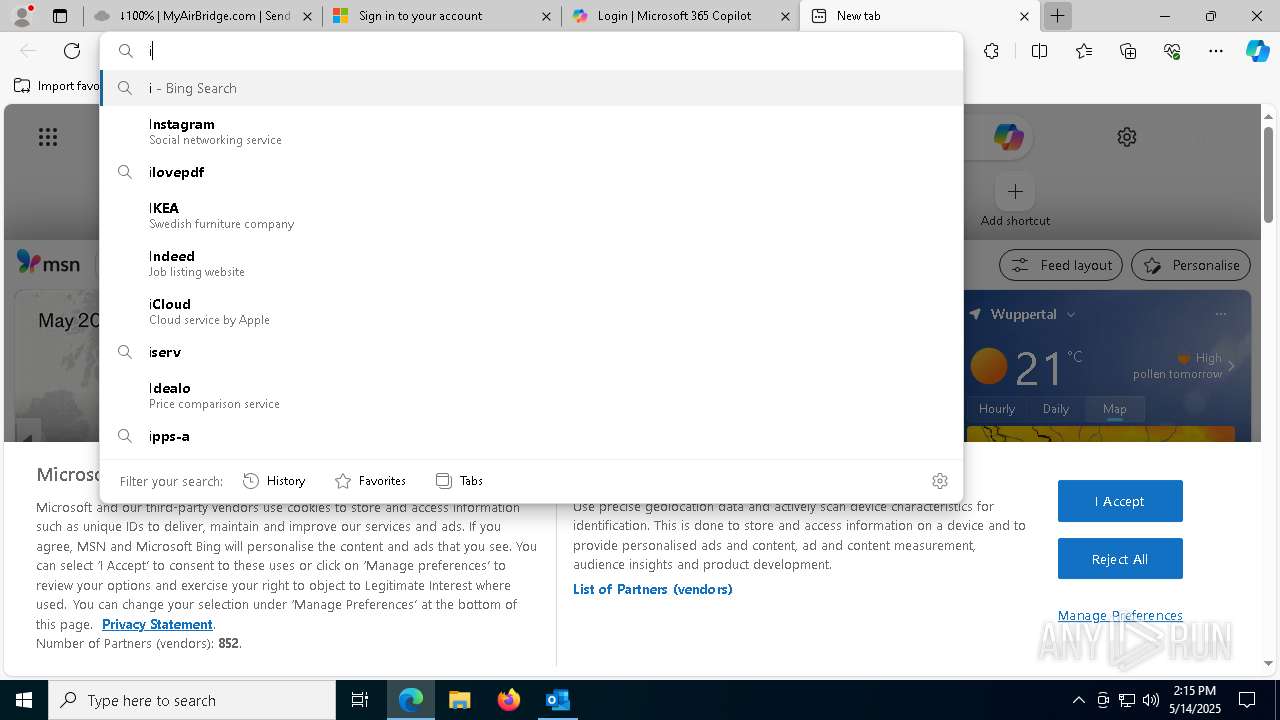This screenshot has width=1280, height=720.
Task: Open the Manage Preferences link
Action: pyautogui.click(x=1120, y=615)
